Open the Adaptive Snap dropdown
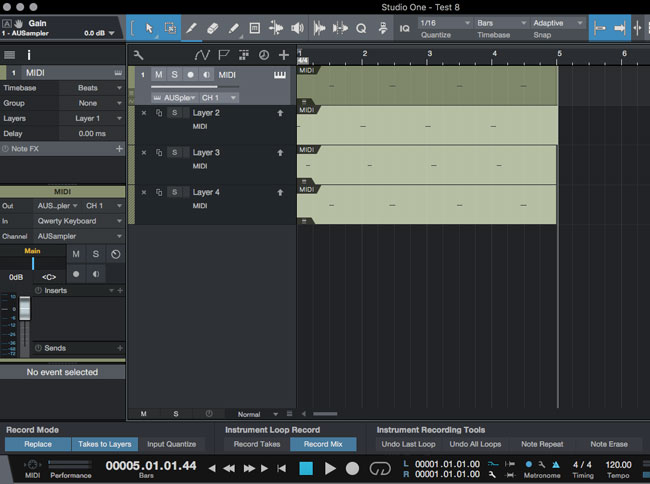Image resolution: width=650 pixels, height=484 pixels. (x=558, y=23)
